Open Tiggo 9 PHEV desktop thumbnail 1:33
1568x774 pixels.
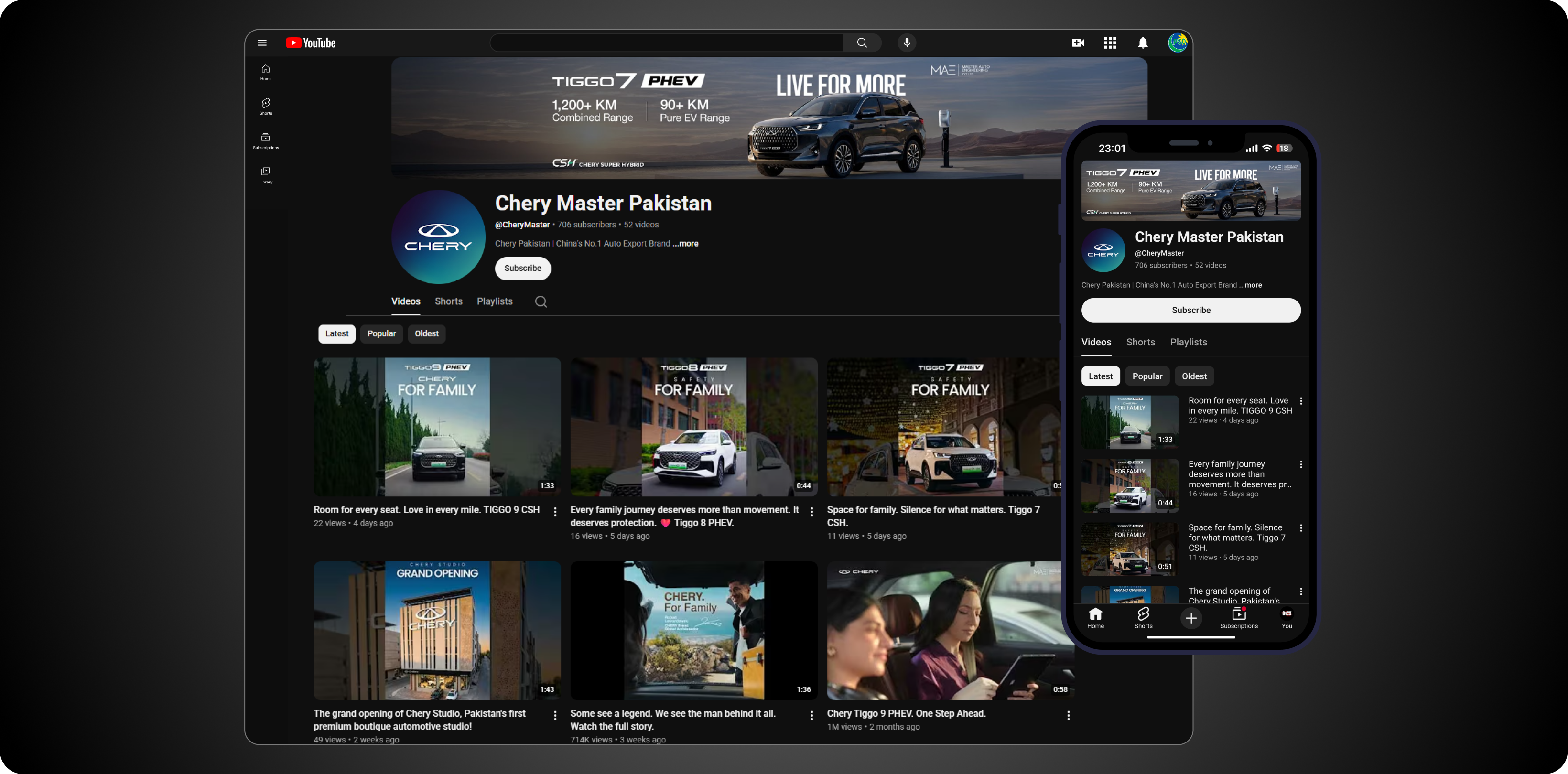tap(437, 427)
